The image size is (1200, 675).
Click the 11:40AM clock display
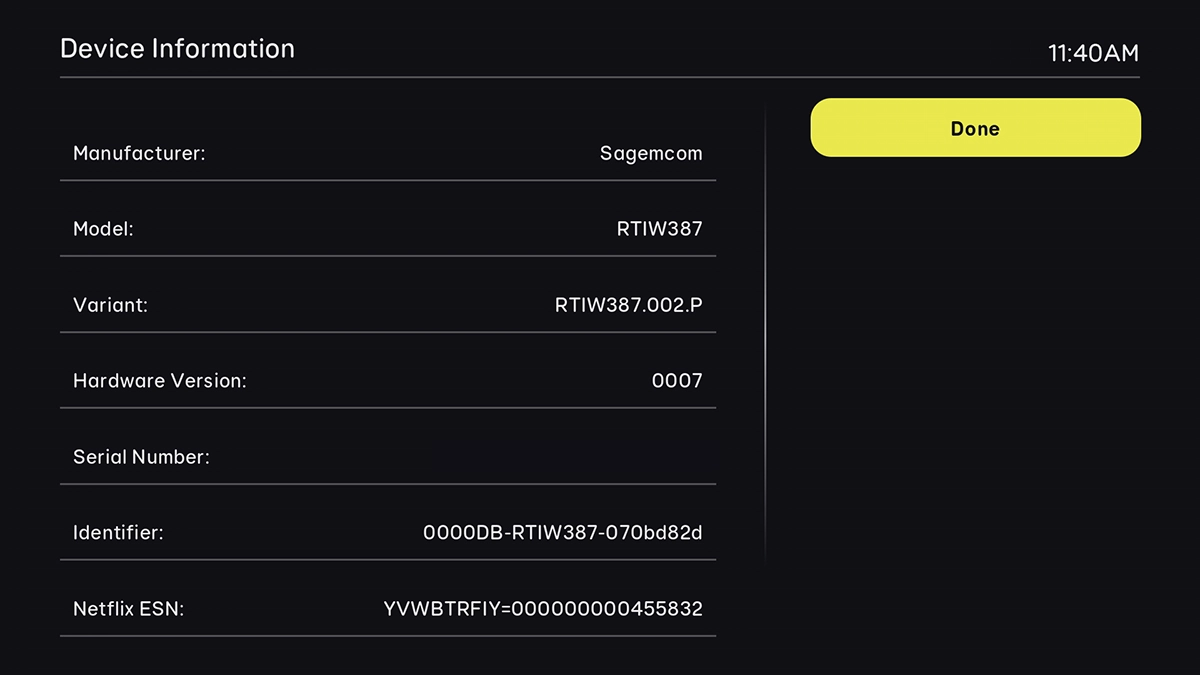click(x=1094, y=53)
